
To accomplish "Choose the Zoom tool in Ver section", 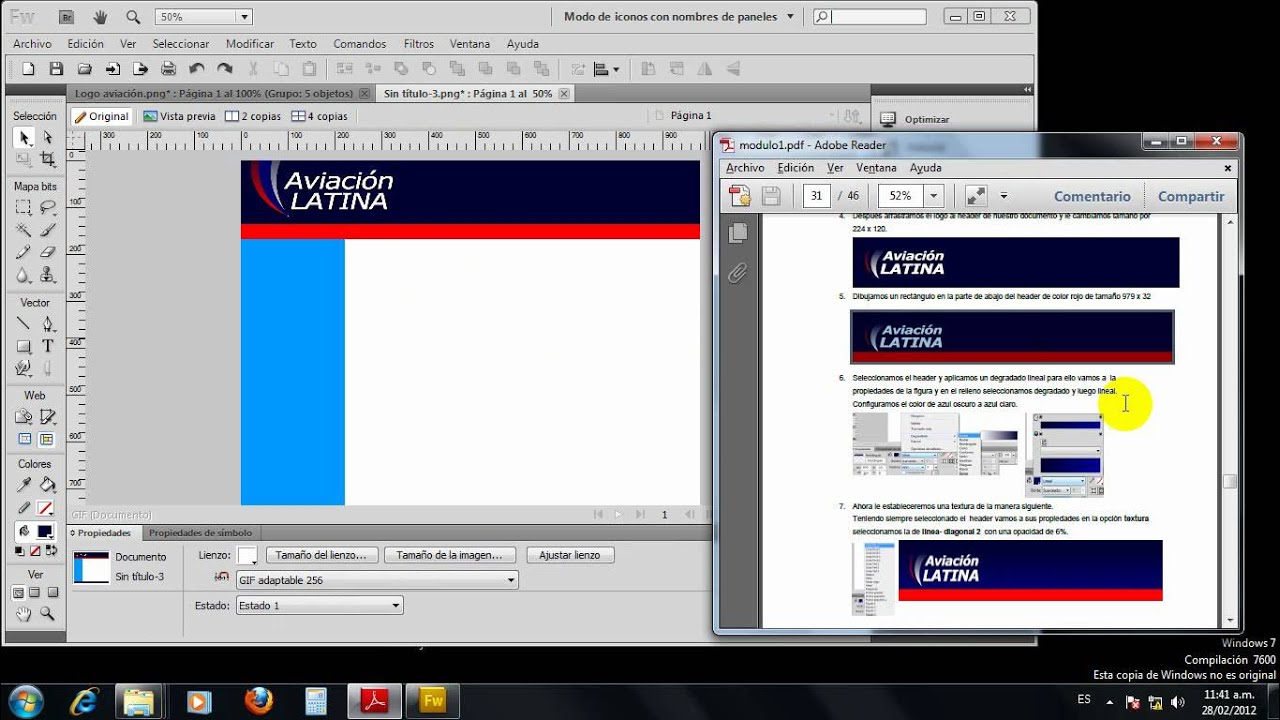I will click(x=47, y=614).
